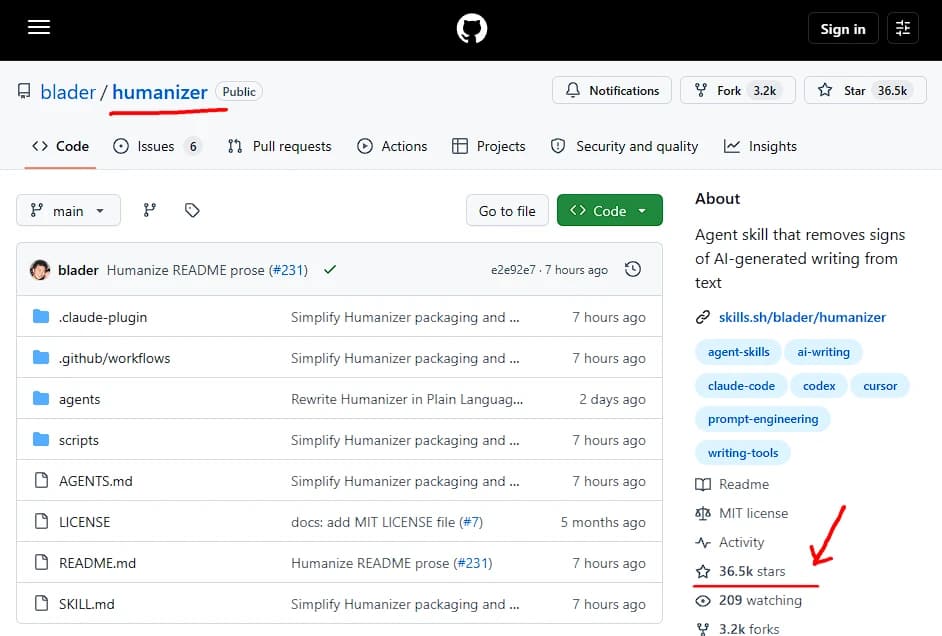
Task: Open skills.sh/blader/humanizer website link
Action: [802, 317]
